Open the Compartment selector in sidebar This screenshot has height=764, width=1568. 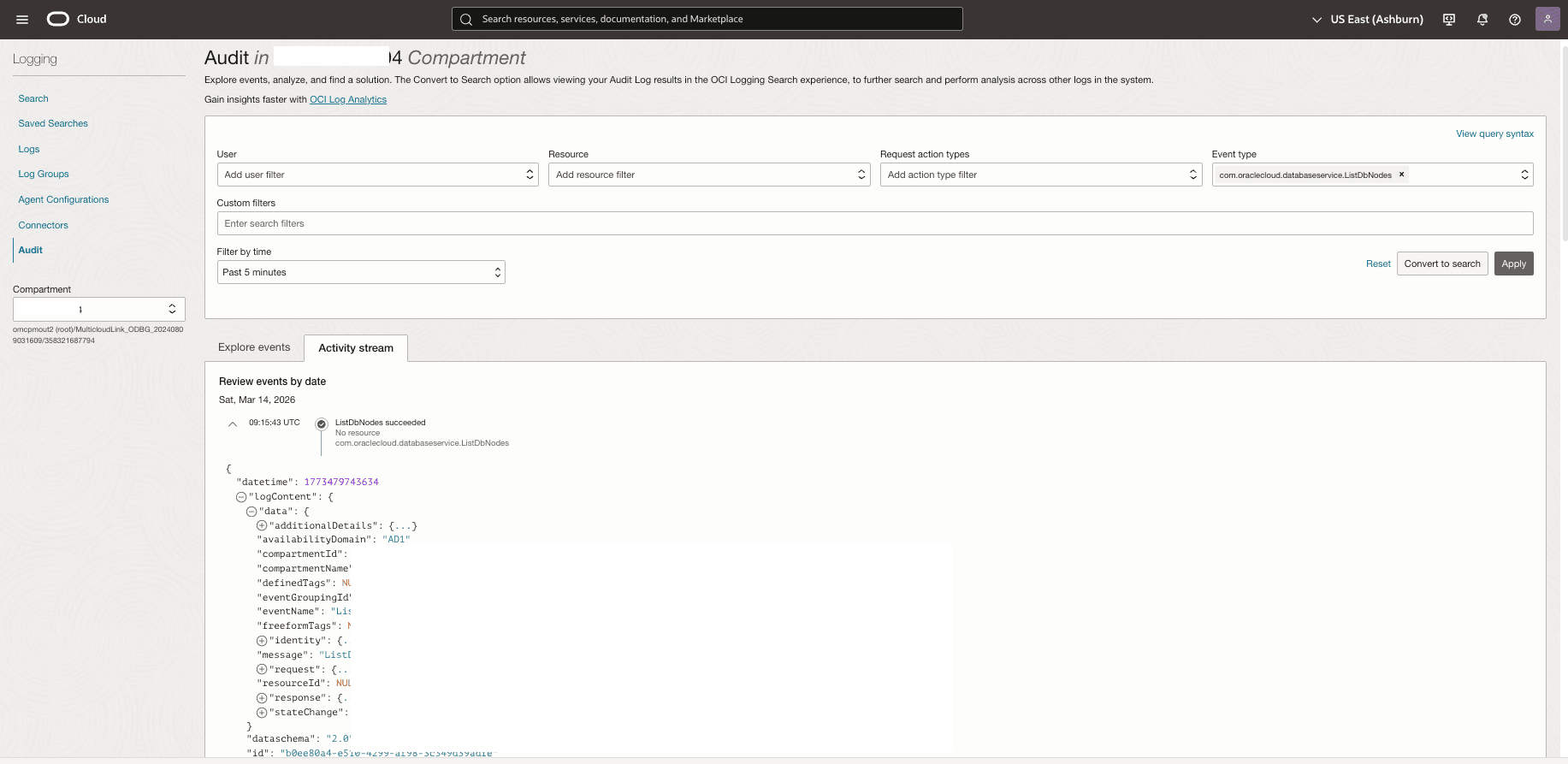click(x=99, y=309)
